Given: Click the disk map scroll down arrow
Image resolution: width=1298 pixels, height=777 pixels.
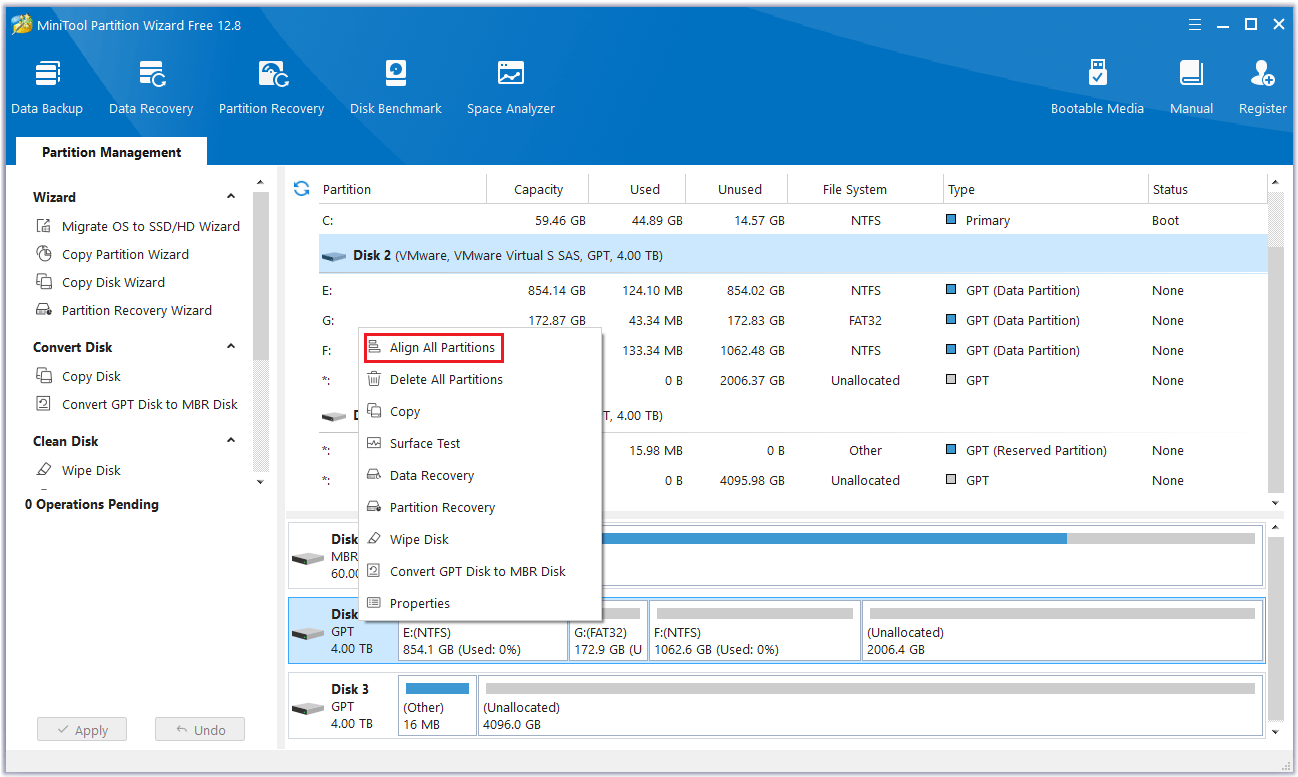Looking at the screenshot, I should click(x=1275, y=733).
